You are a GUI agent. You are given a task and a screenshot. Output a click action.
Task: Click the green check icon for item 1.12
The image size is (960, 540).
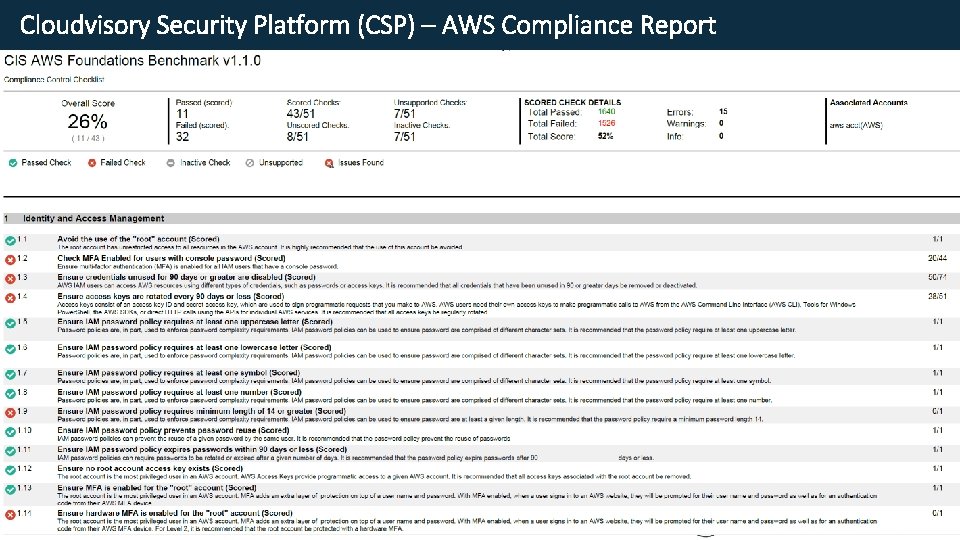(x=9, y=469)
